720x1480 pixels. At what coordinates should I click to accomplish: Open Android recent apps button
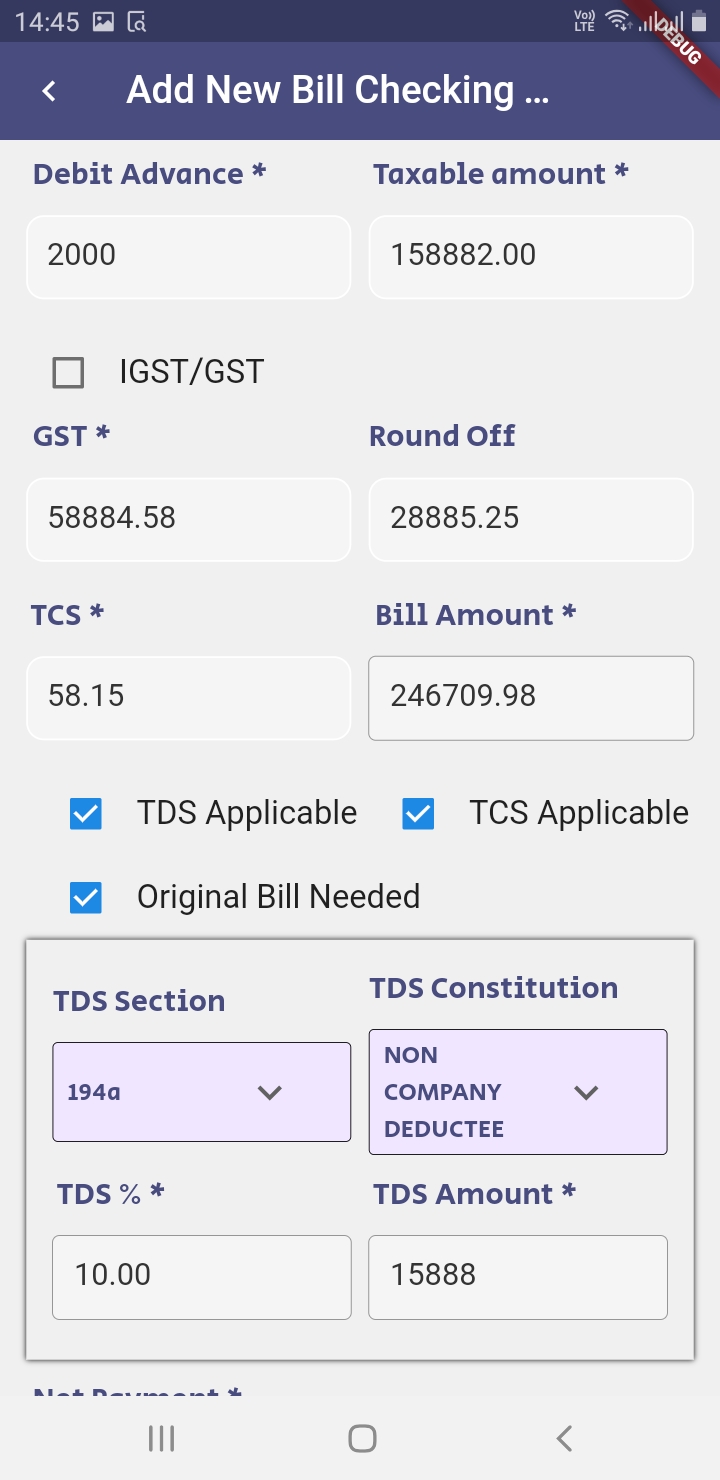coord(161,1438)
